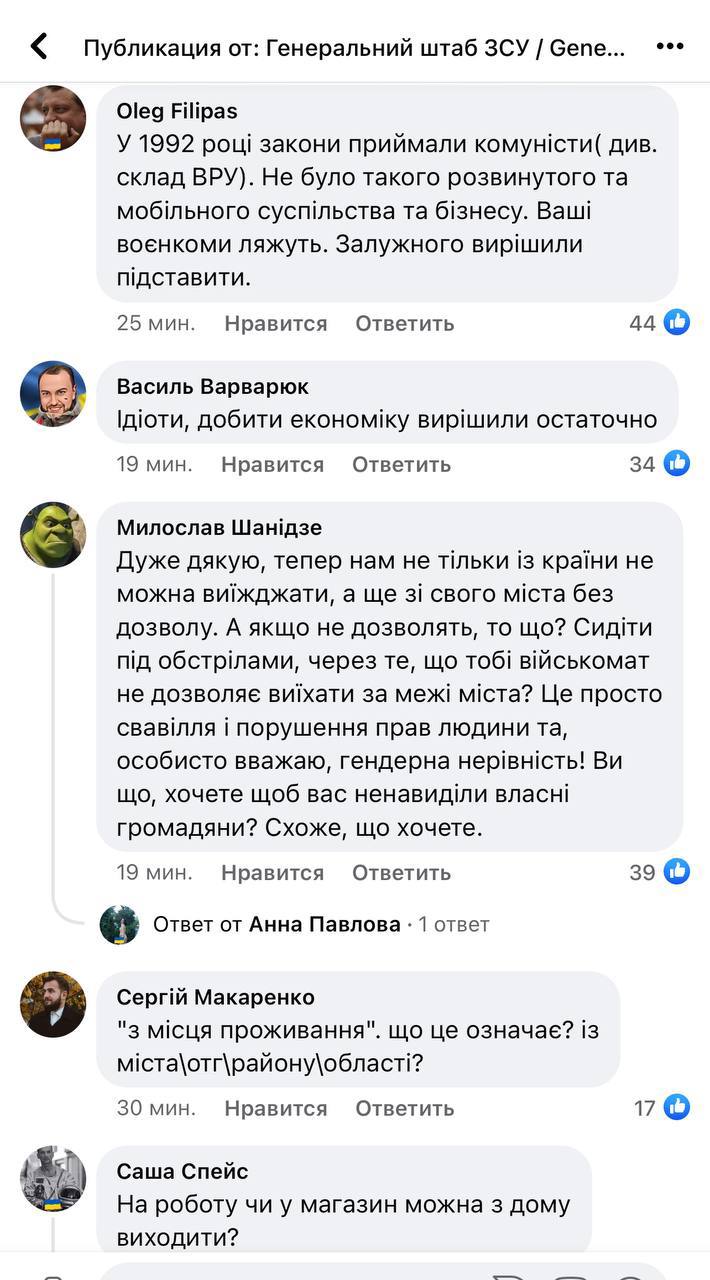Click the like reaction icon on Василь Варварюк's comment
The image size is (710, 1280).
point(677,463)
